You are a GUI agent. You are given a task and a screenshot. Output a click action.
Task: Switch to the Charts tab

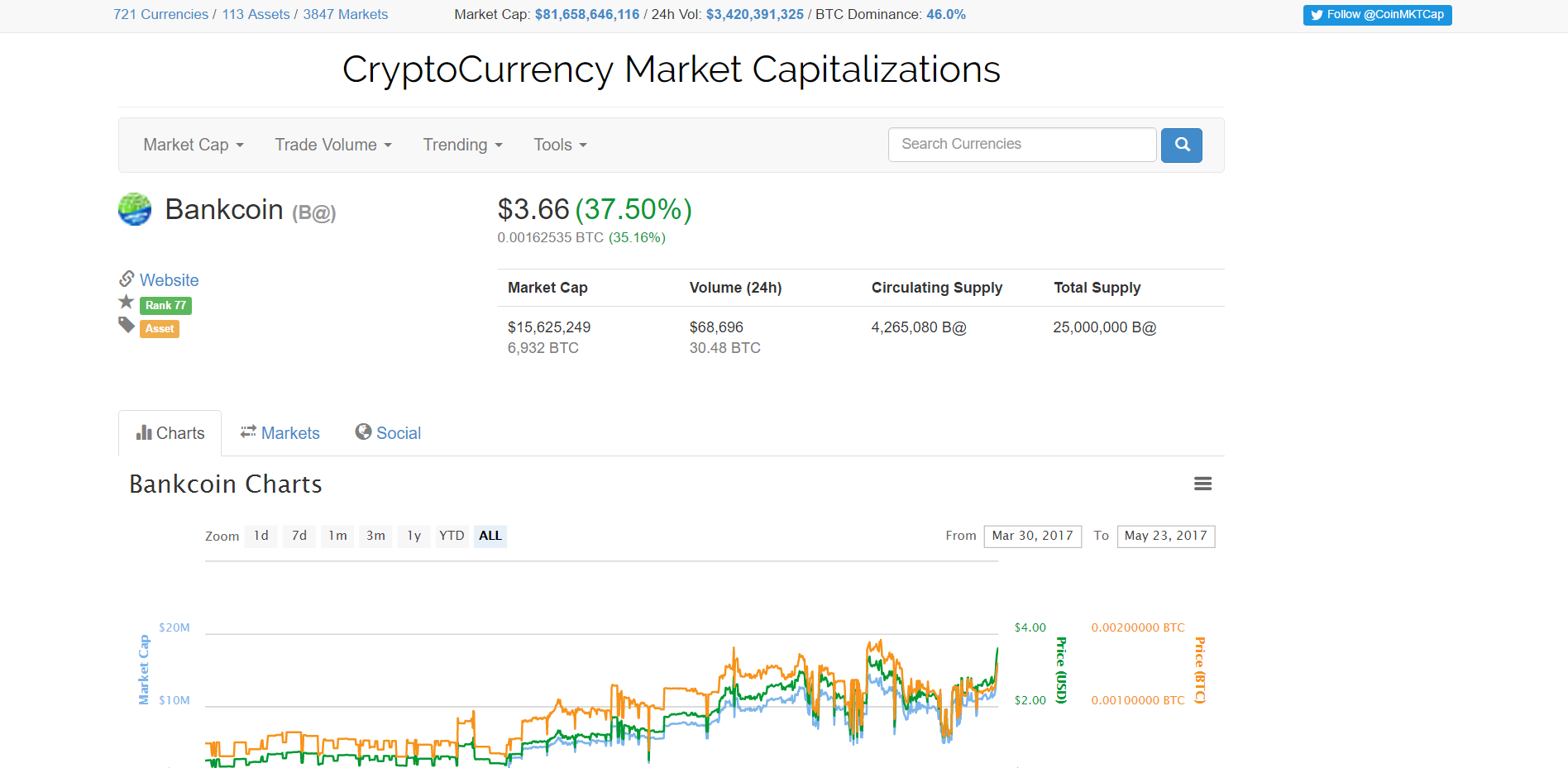tap(170, 433)
